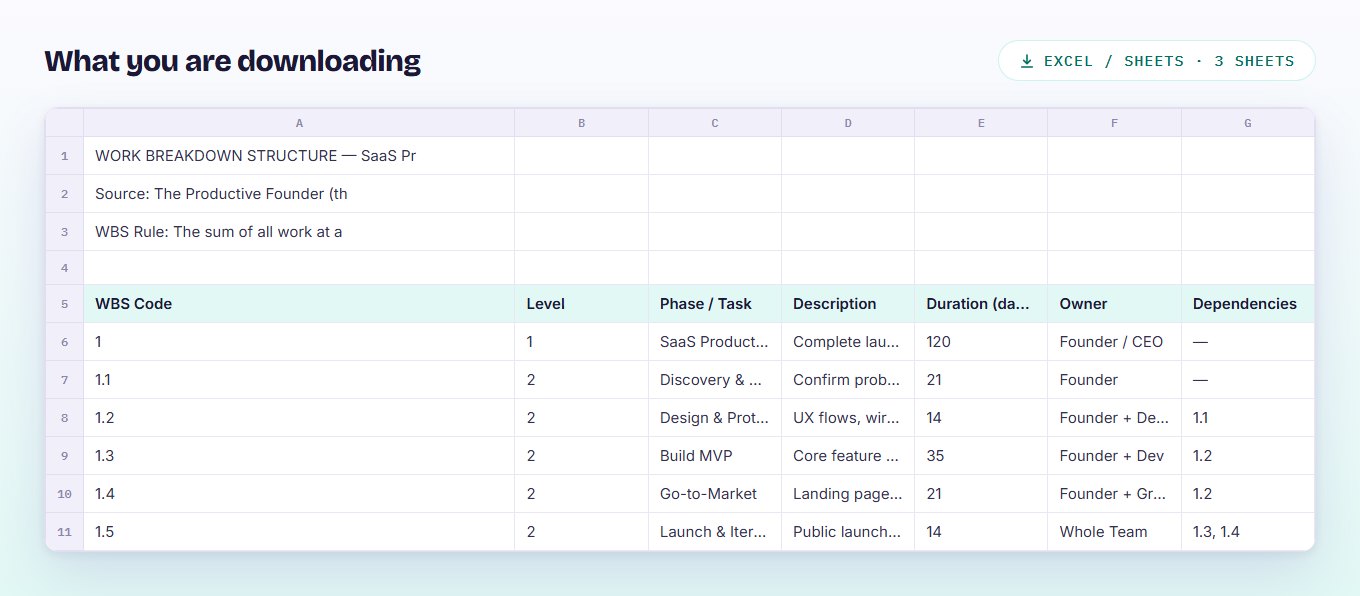The image size is (1360, 596).
Task: Click the 'Complete lau...' description cell
Action: (848, 342)
